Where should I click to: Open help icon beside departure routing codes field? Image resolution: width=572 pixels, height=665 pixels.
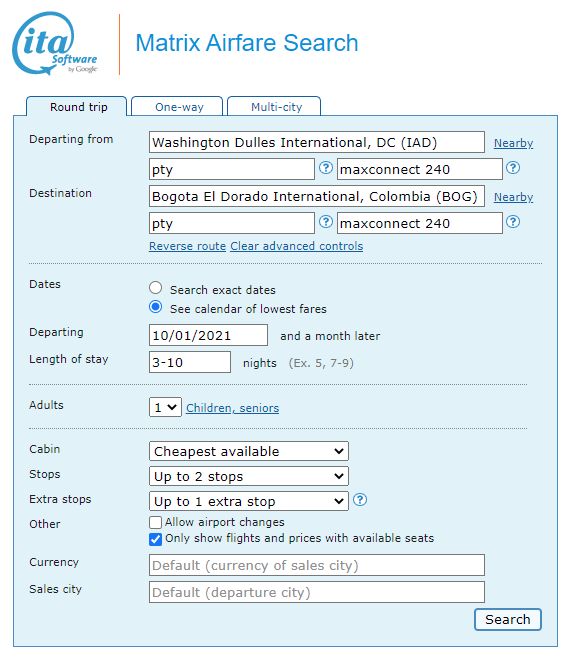pyautogui.click(x=326, y=168)
